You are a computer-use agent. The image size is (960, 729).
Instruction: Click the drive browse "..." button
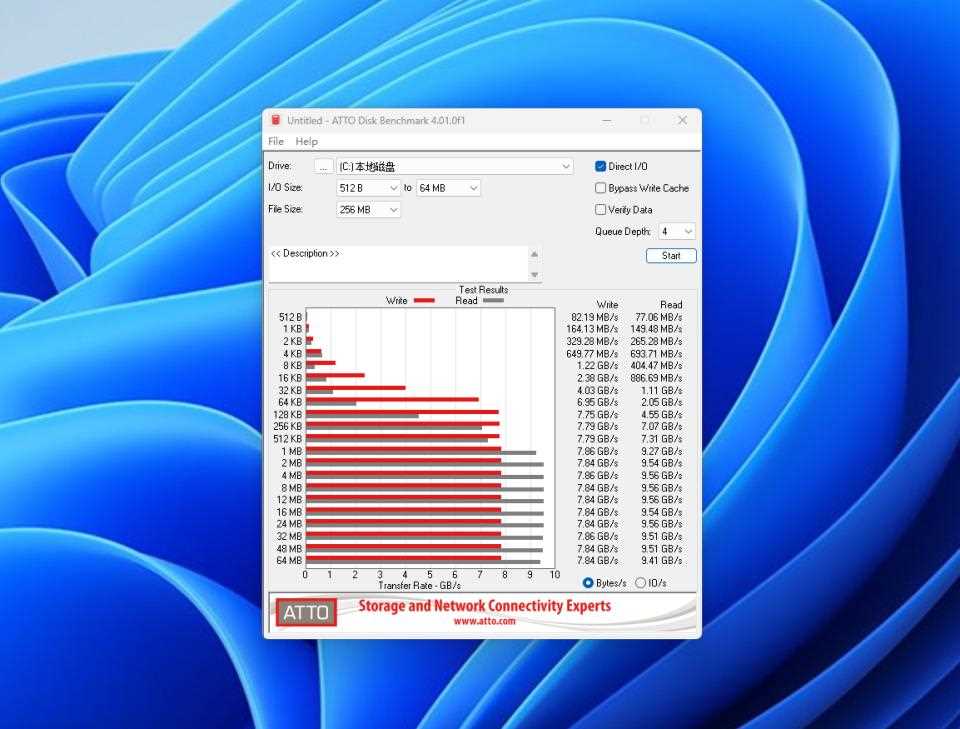[x=324, y=166]
